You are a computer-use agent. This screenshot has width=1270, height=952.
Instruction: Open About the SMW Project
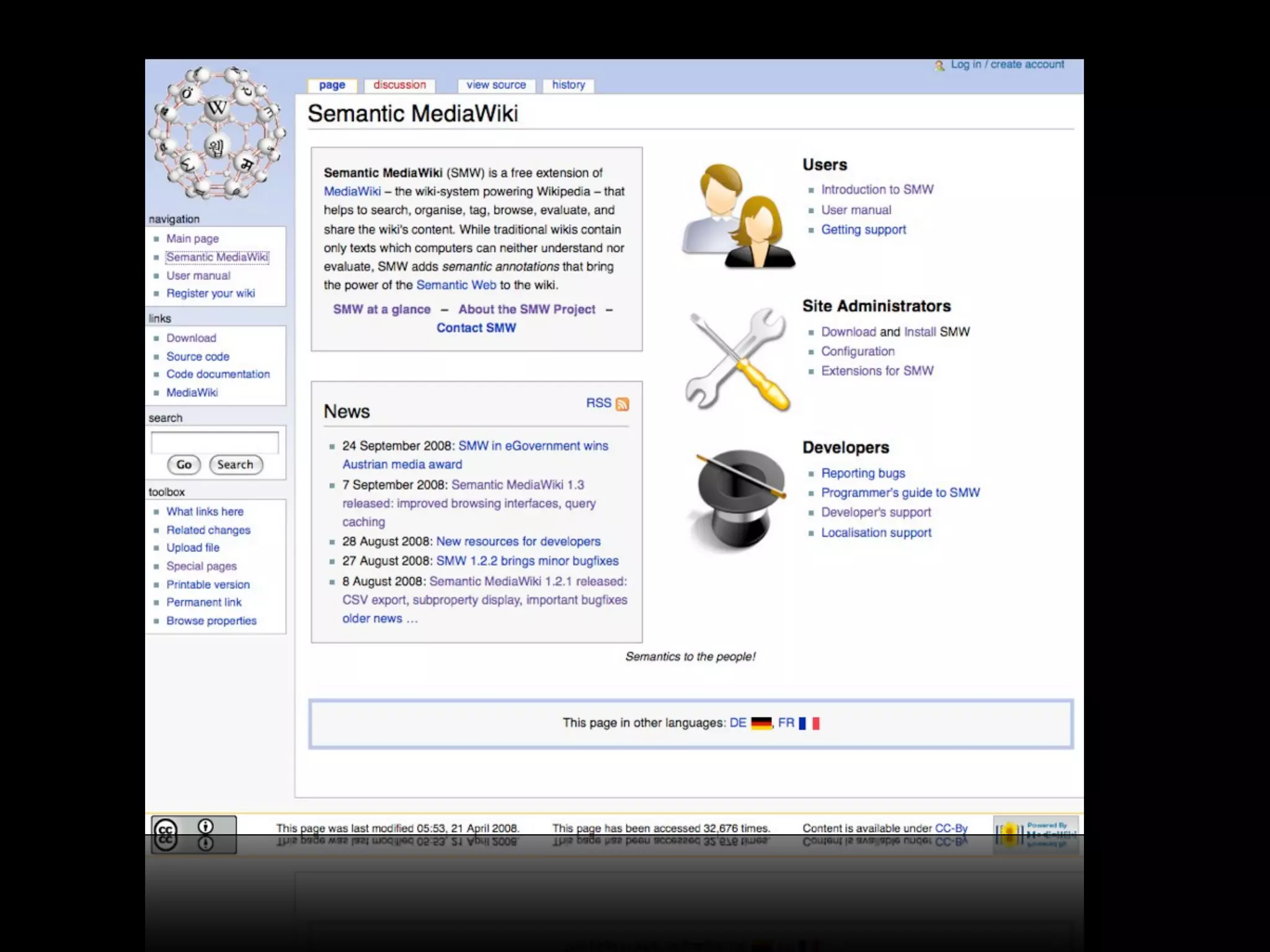[527, 309]
